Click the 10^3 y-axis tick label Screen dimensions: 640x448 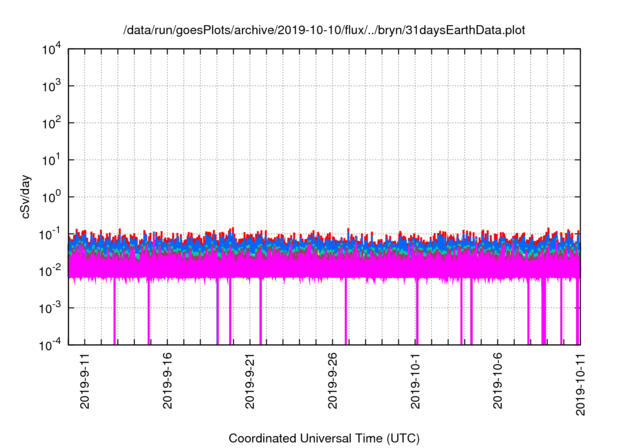point(52,86)
